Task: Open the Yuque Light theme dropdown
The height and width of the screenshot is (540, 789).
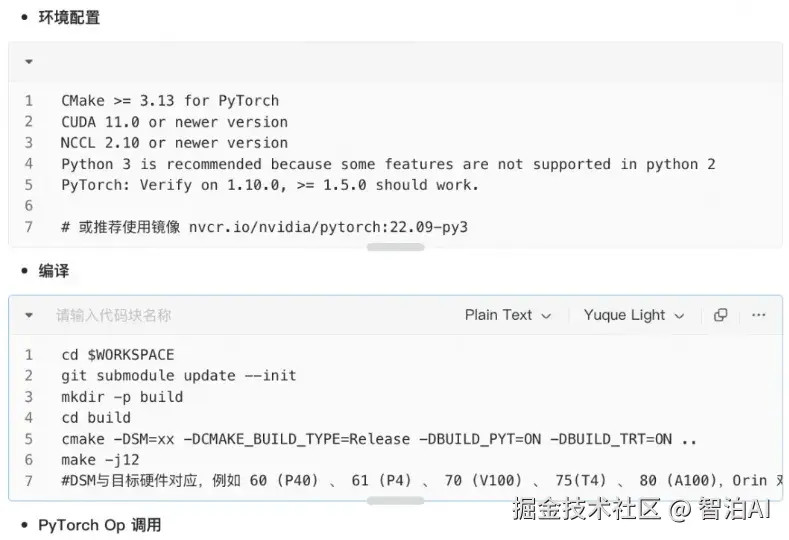Action: pos(634,315)
